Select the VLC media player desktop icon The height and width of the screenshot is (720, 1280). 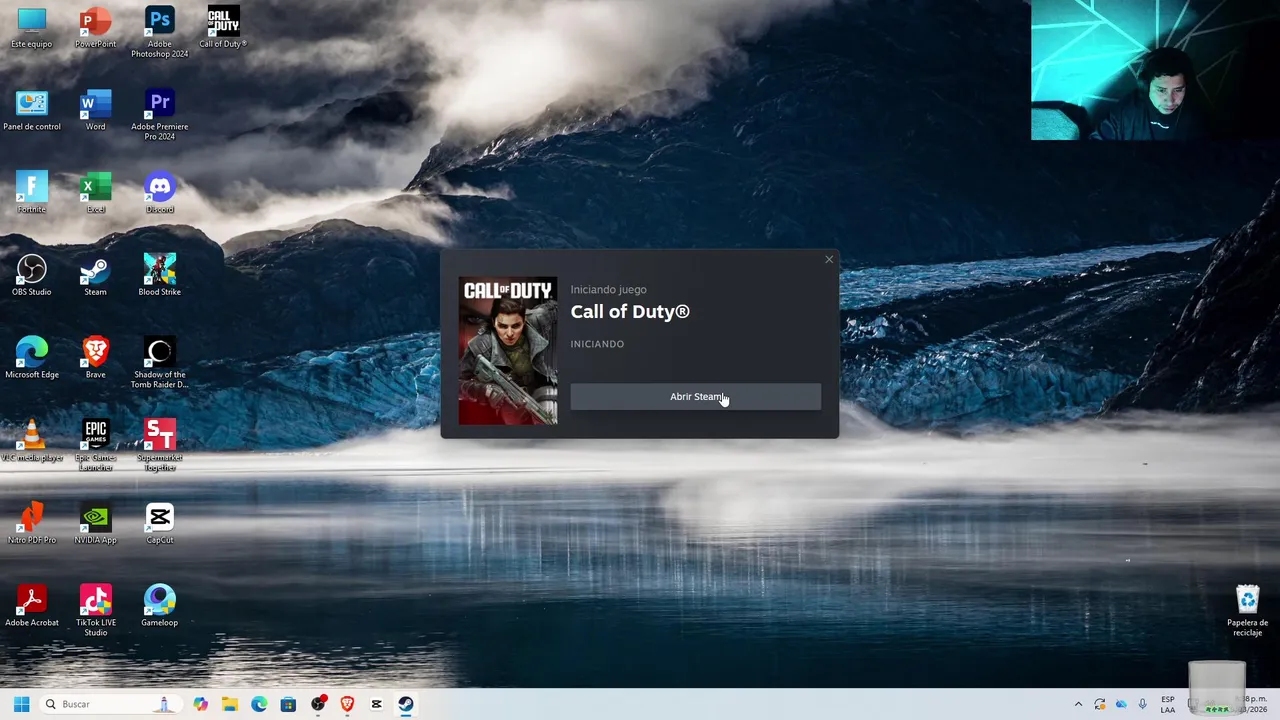[x=32, y=441]
